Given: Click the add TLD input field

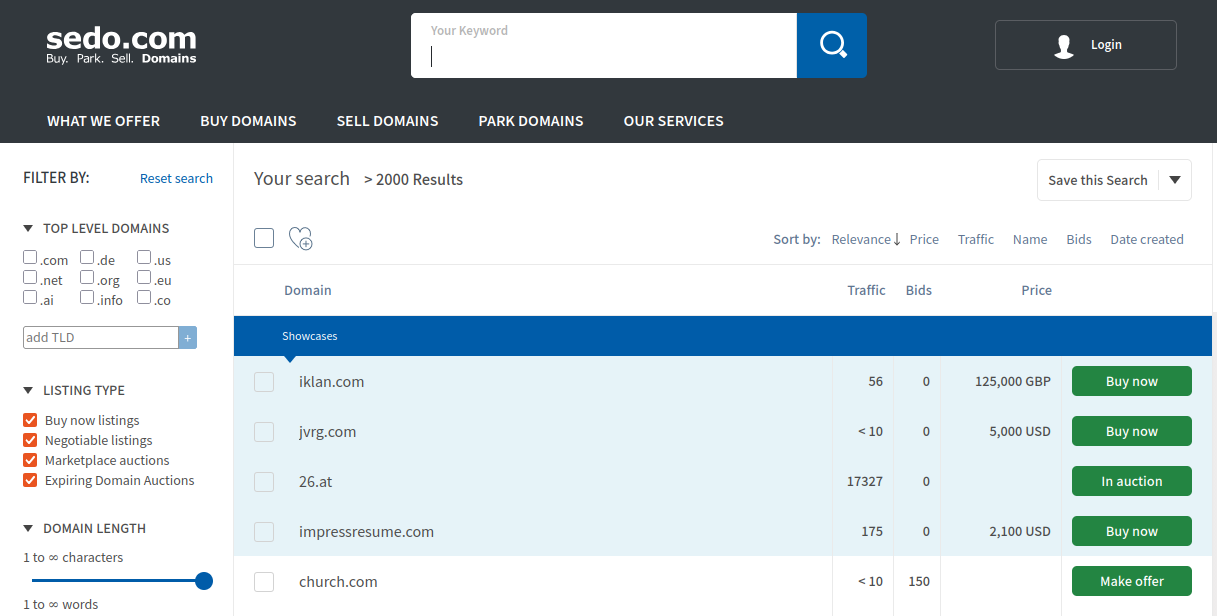Looking at the screenshot, I should (x=101, y=338).
